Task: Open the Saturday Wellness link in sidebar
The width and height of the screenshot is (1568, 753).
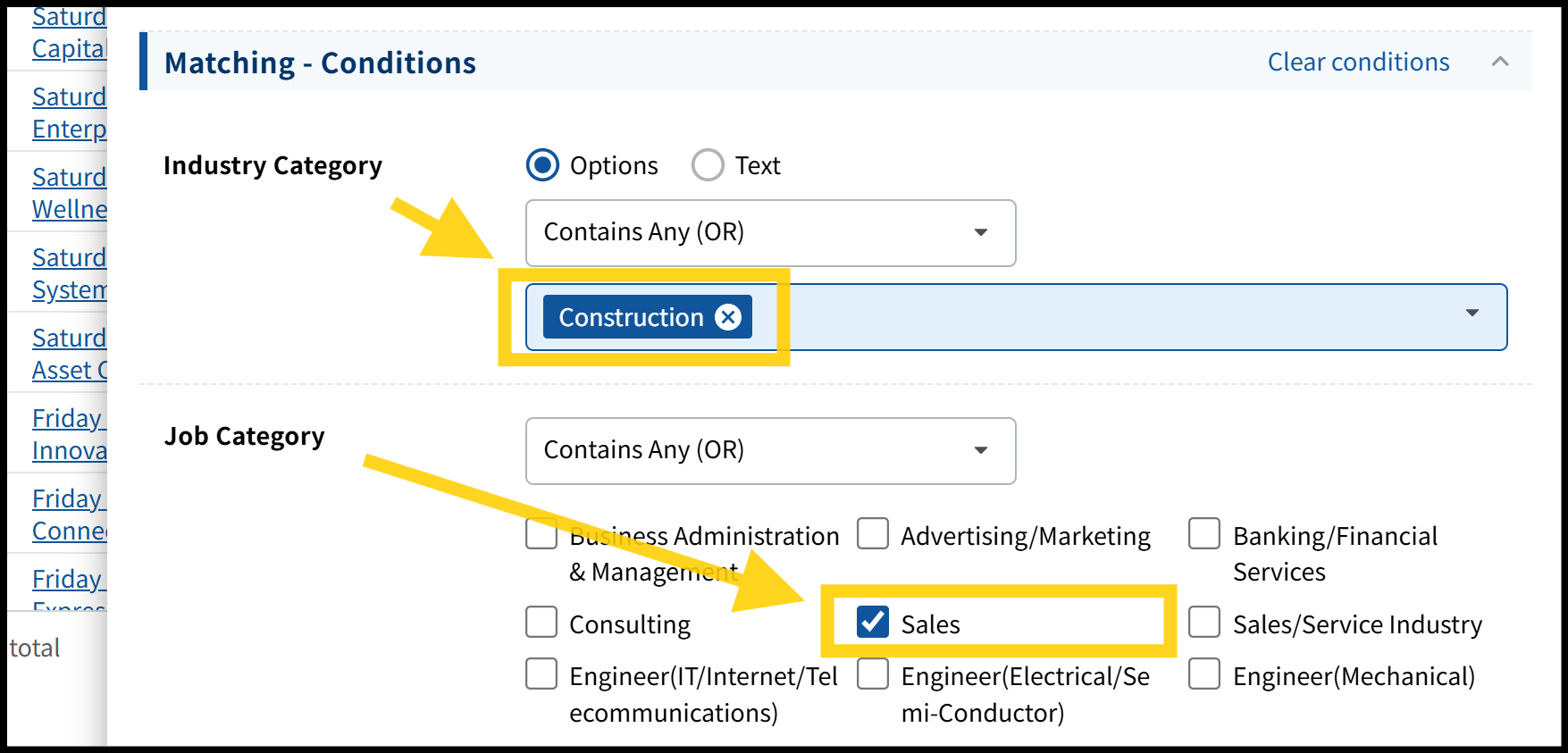Action: [x=69, y=193]
